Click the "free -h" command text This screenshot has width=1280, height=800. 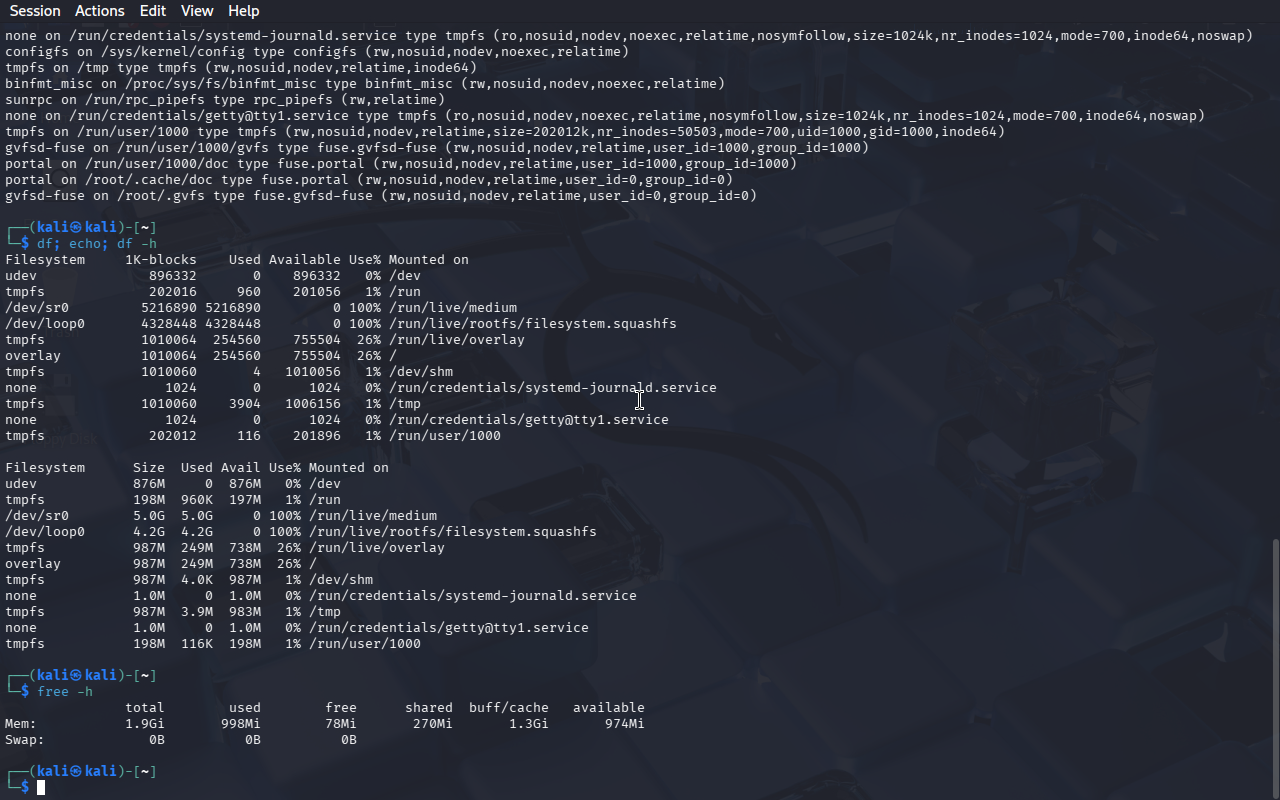[x=65, y=692]
